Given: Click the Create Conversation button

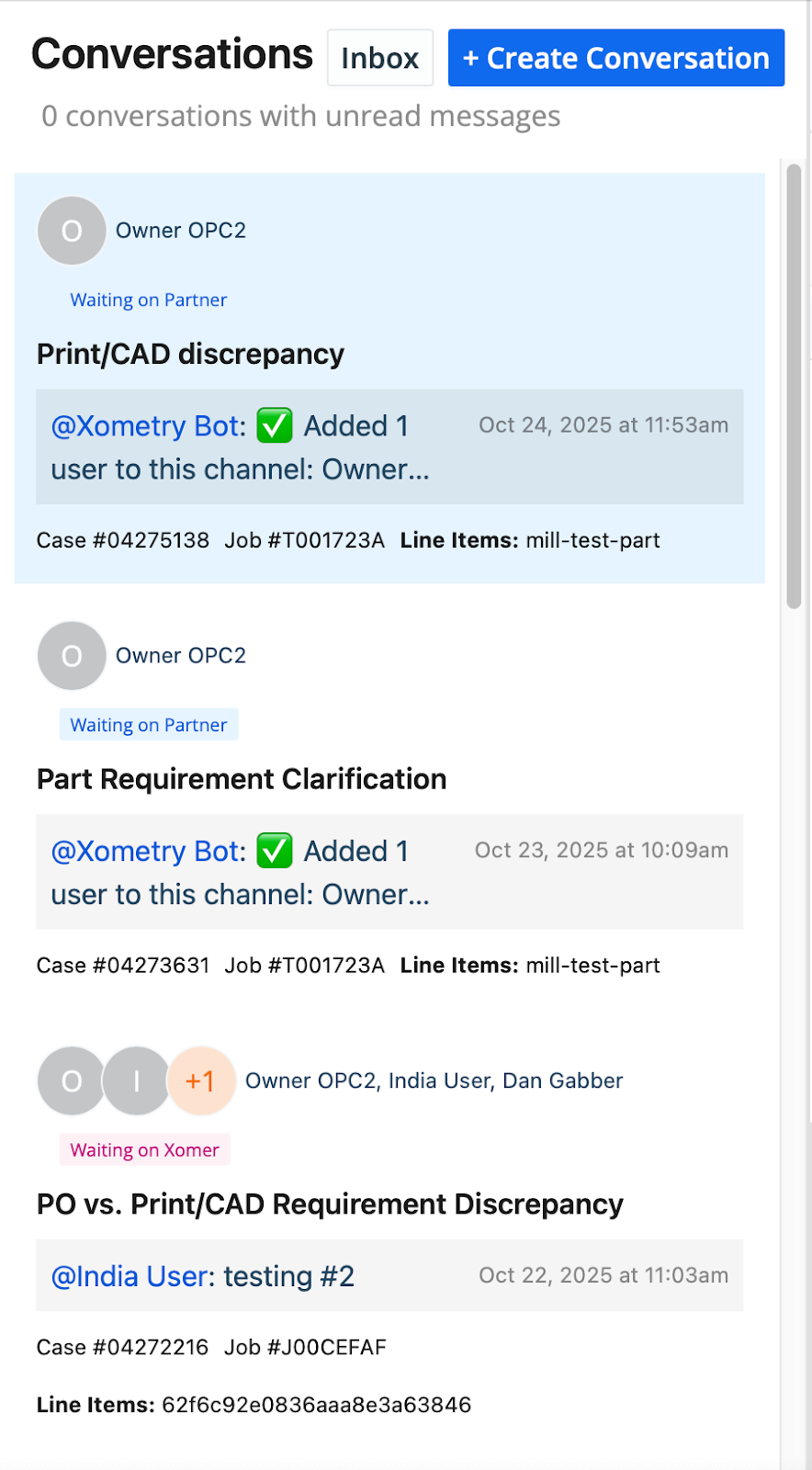Looking at the screenshot, I should pyautogui.click(x=615, y=58).
